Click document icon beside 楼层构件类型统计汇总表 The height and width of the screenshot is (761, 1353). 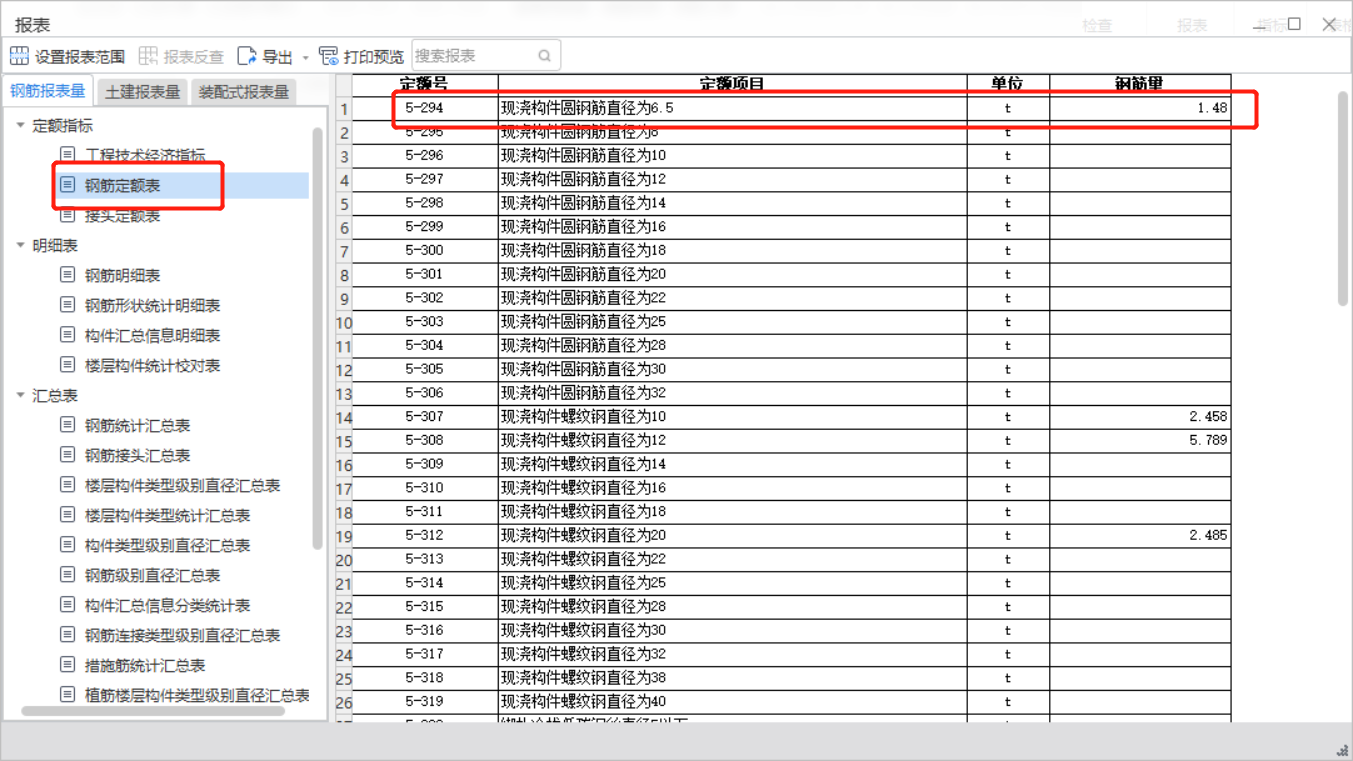(x=67, y=514)
